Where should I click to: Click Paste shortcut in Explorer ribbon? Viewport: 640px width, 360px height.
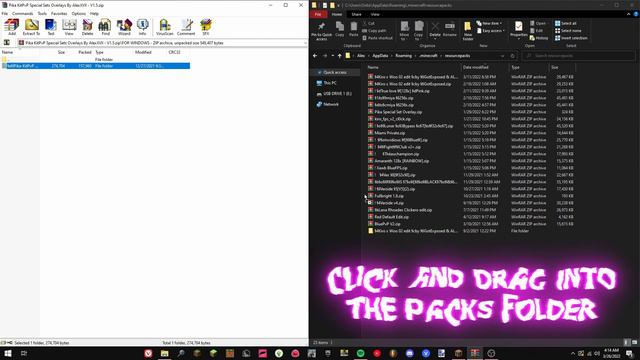tap(378, 38)
